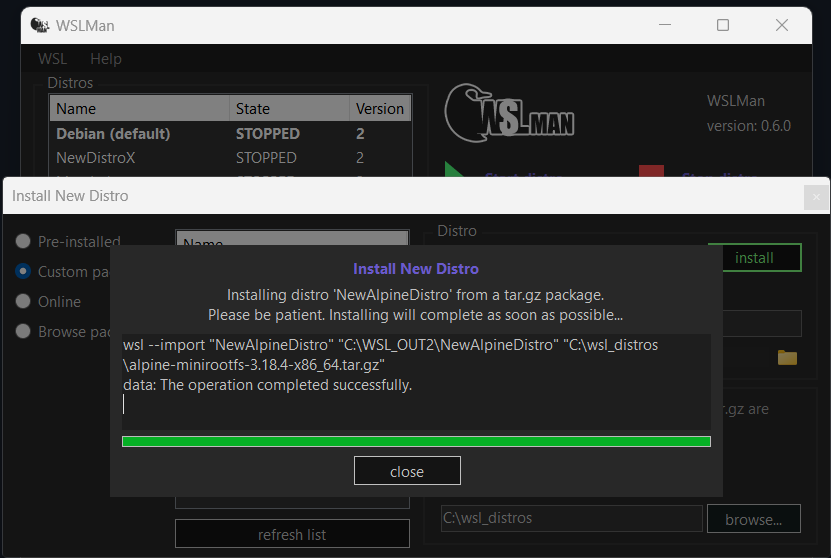Select the Online radio option
Screen dimensions: 831x558
coord(23,302)
